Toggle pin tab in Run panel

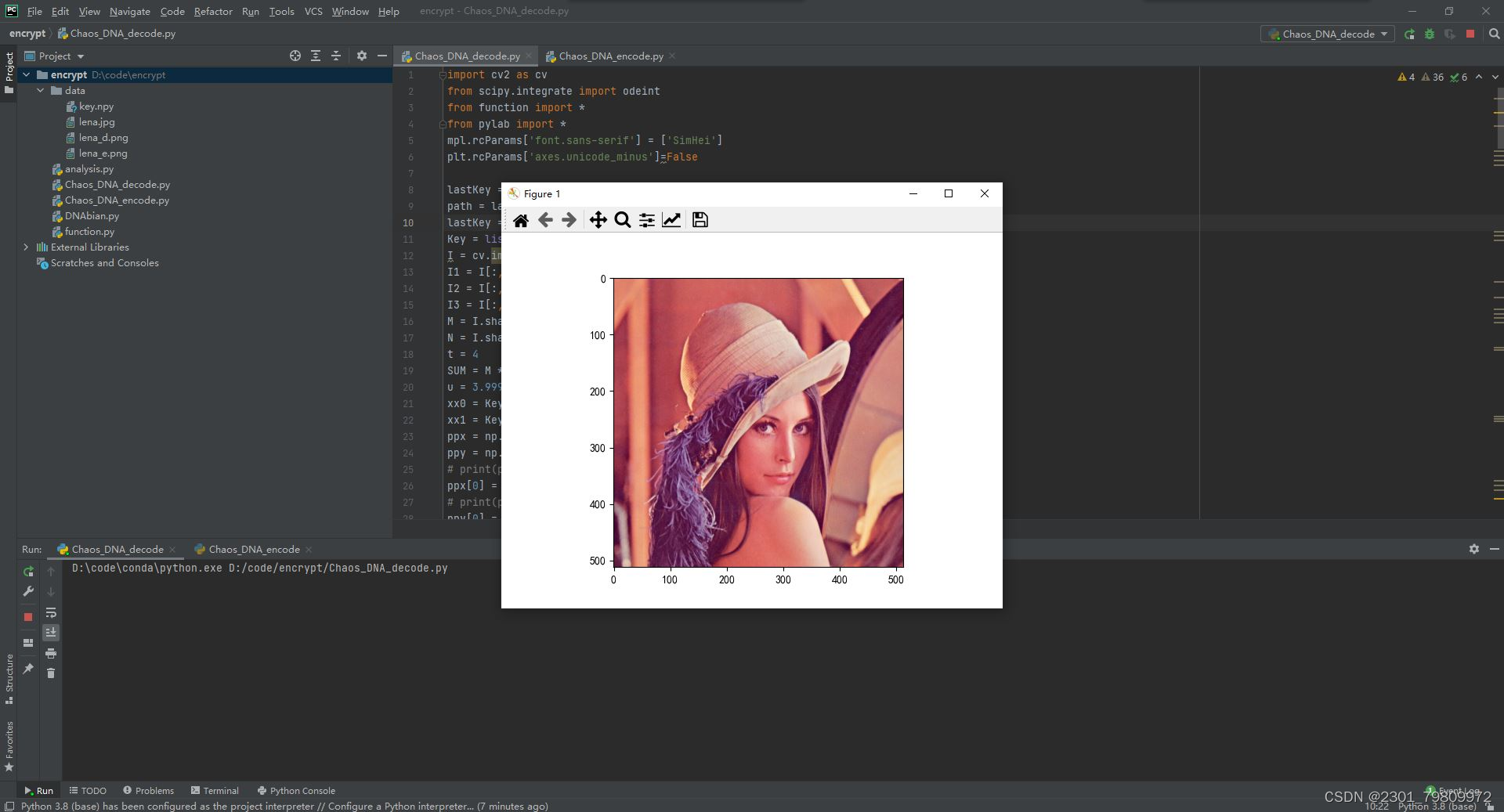pyautogui.click(x=28, y=668)
